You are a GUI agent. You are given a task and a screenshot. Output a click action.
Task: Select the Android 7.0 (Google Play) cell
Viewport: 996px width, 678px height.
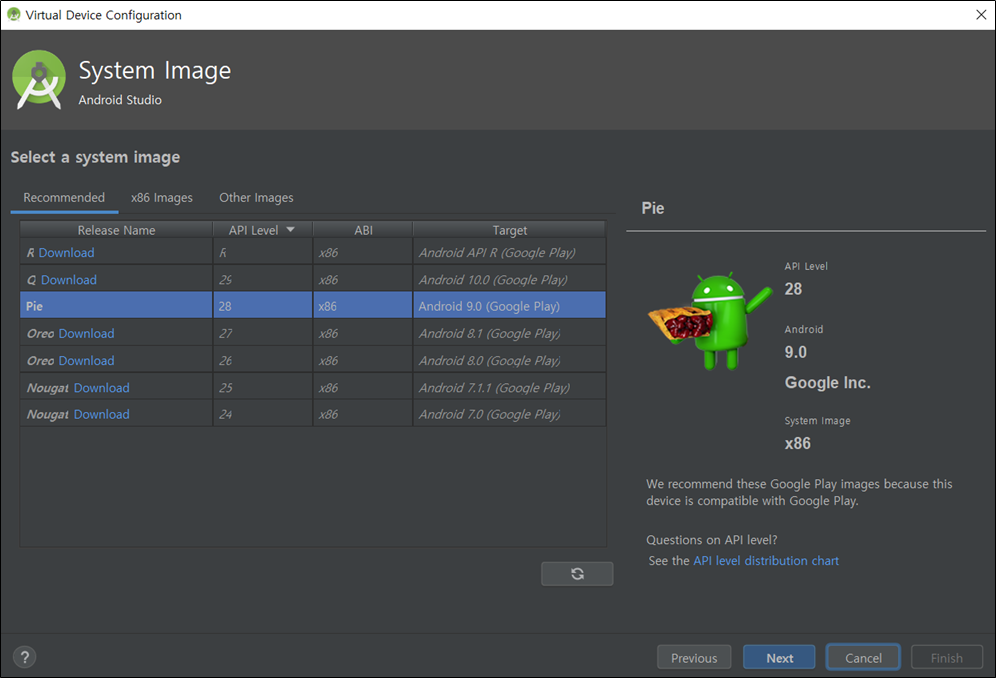click(x=509, y=414)
